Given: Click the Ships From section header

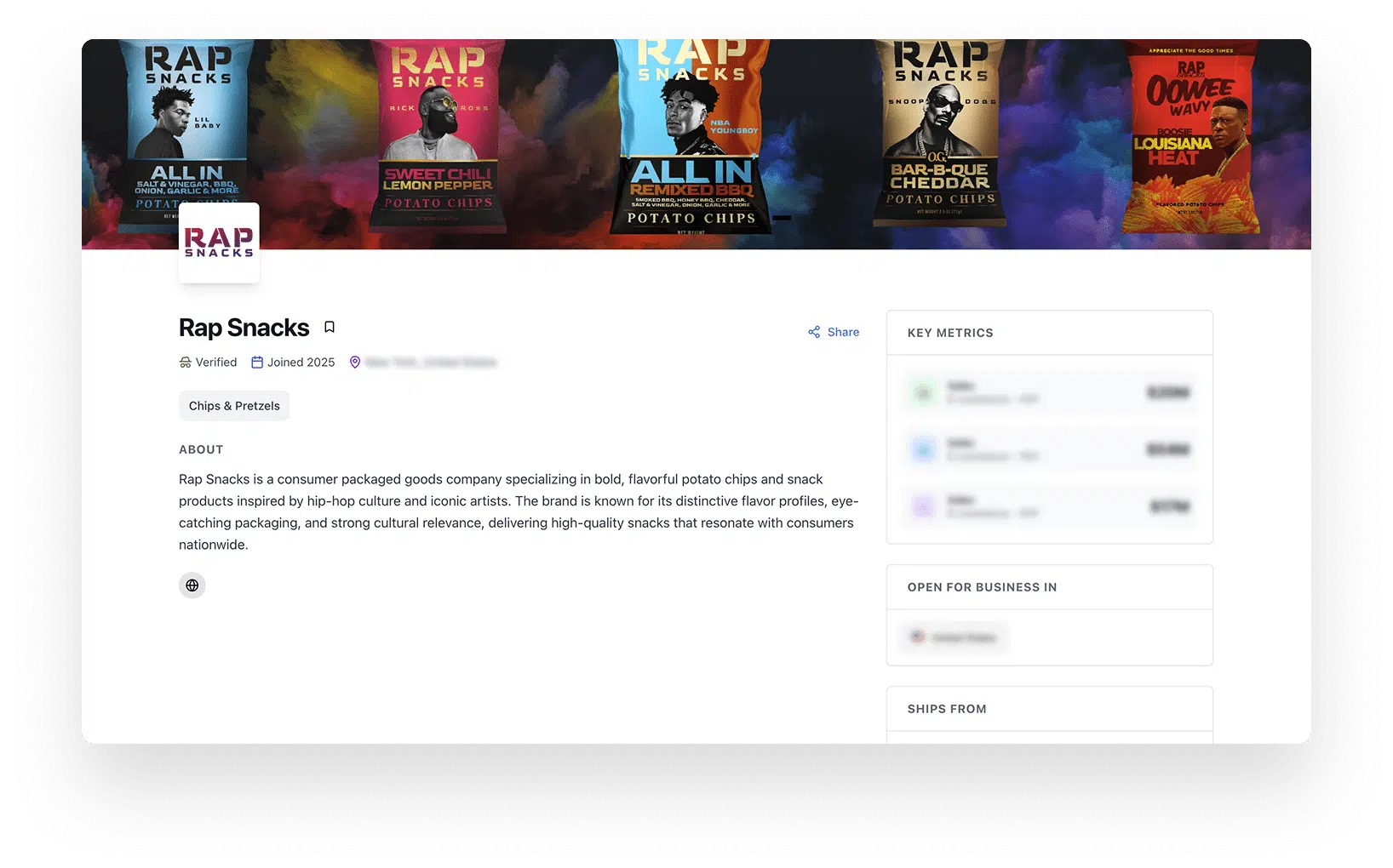Looking at the screenshot, I should (946, 708).
